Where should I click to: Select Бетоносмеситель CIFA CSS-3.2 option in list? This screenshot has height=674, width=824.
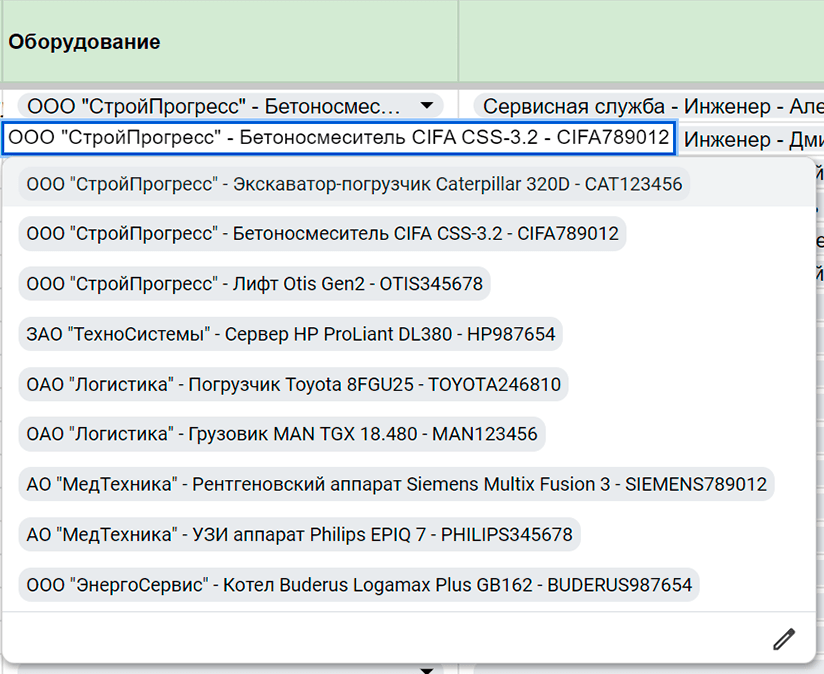point(322,234)
